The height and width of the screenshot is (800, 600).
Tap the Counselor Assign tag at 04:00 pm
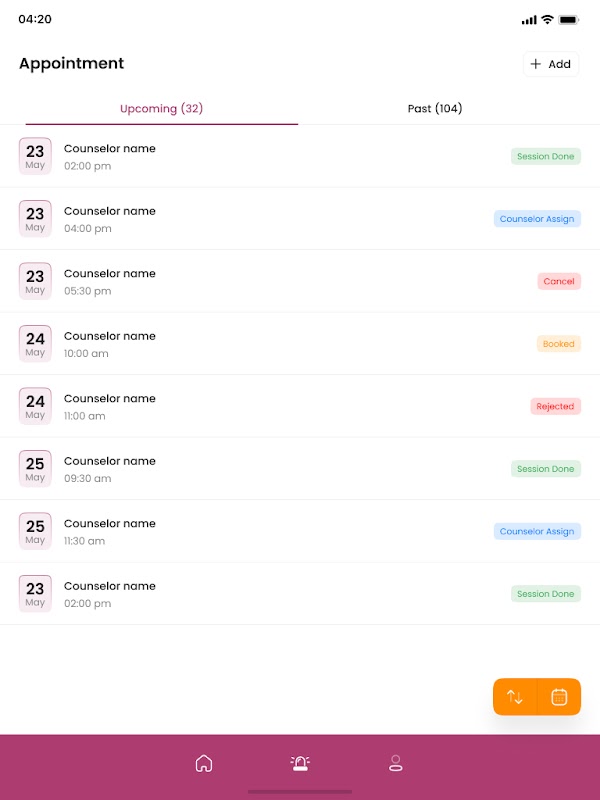537,219
